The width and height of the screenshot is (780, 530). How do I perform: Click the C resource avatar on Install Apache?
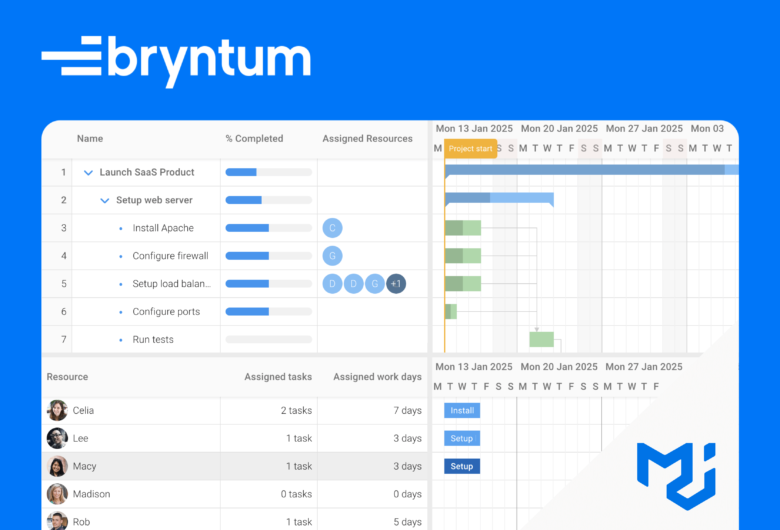coord(332,228)
